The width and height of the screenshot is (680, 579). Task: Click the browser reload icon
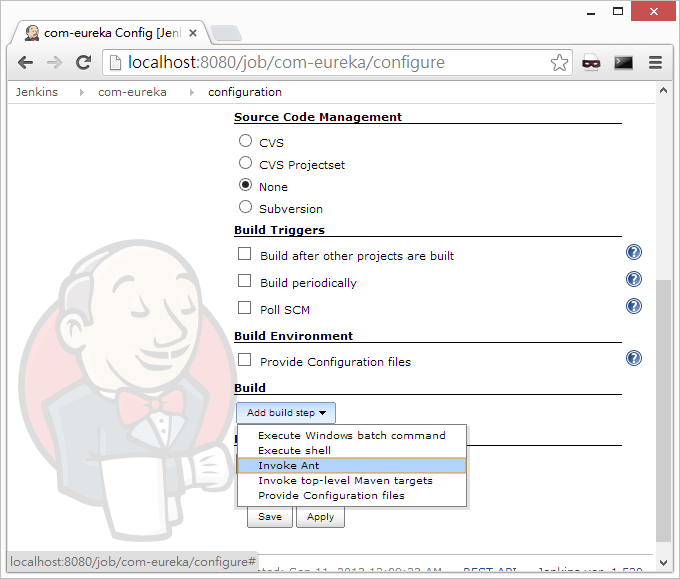pos(85,62)
